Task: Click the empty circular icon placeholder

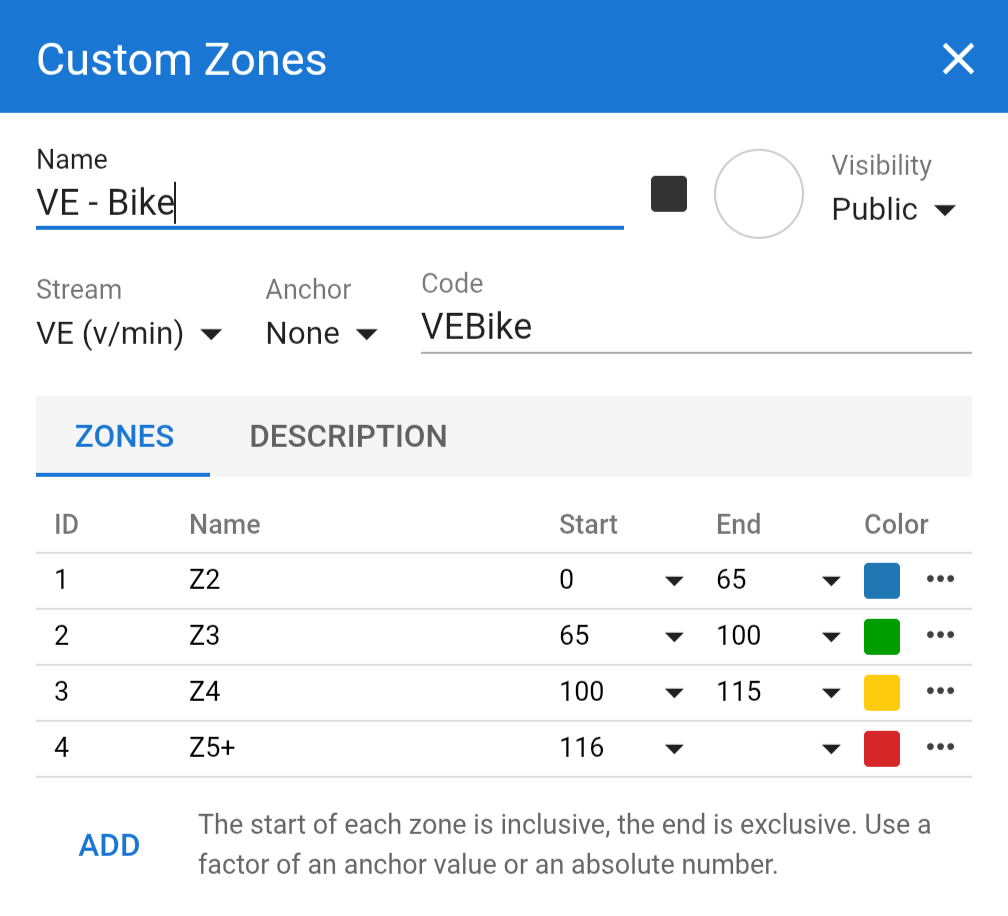Action: [758, 194]
